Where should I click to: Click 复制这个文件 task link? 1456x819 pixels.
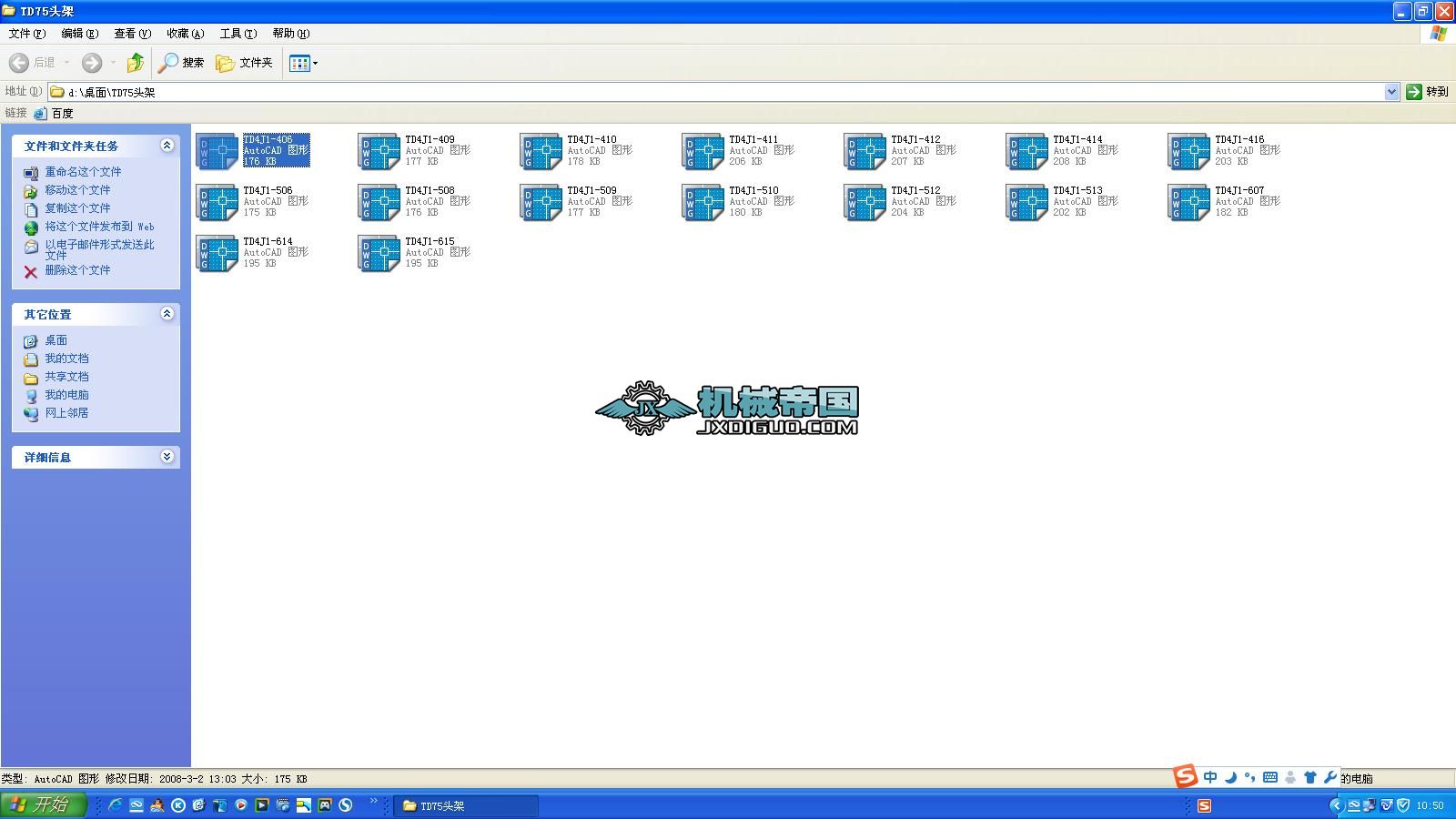[x=77, y=208]
